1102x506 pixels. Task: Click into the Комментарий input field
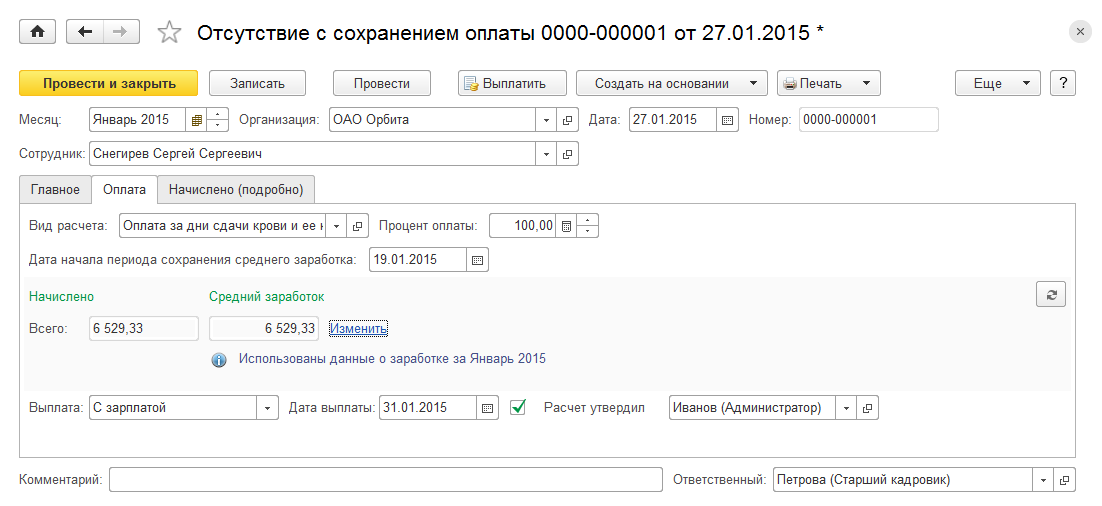385,480
